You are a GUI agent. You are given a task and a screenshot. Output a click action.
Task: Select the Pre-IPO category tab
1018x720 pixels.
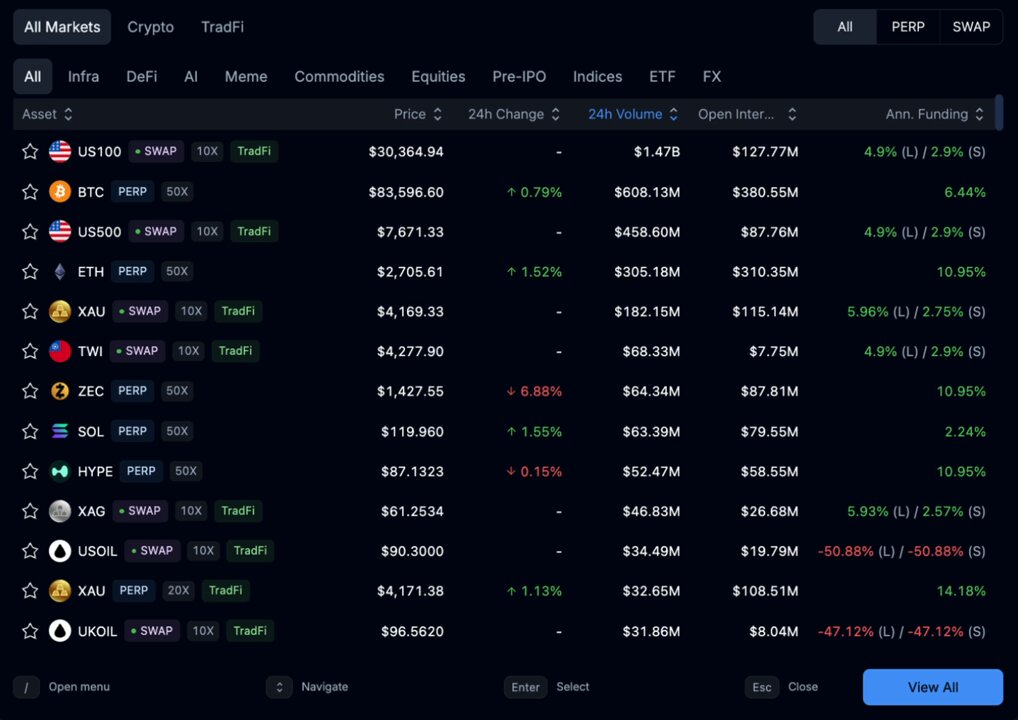(x=519, y=77)
